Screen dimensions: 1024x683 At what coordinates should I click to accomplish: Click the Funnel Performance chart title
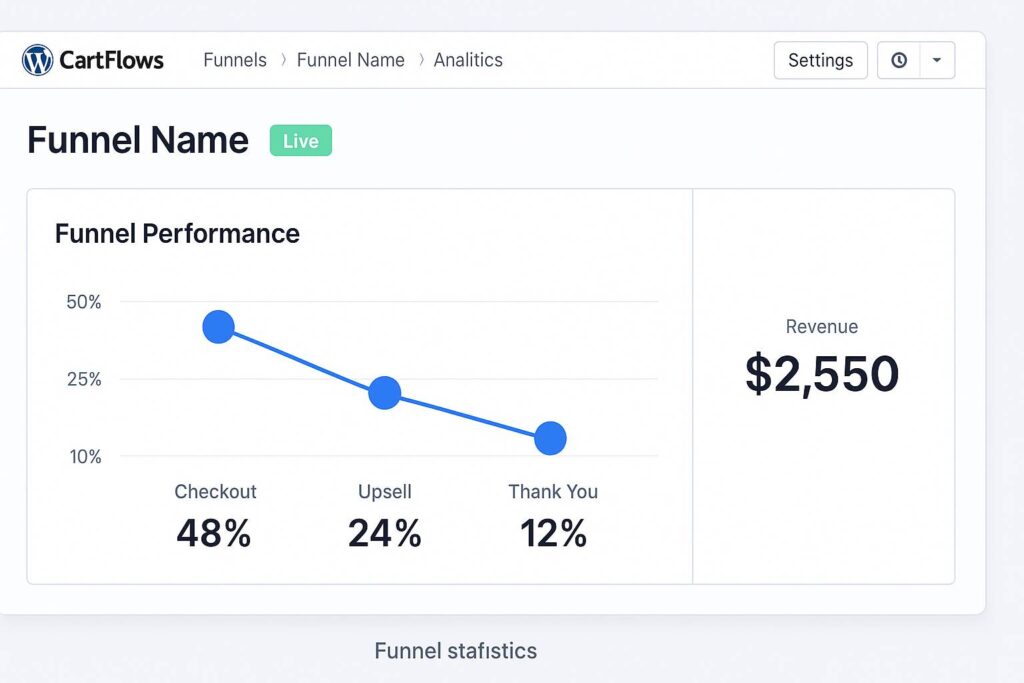[177, 234]
